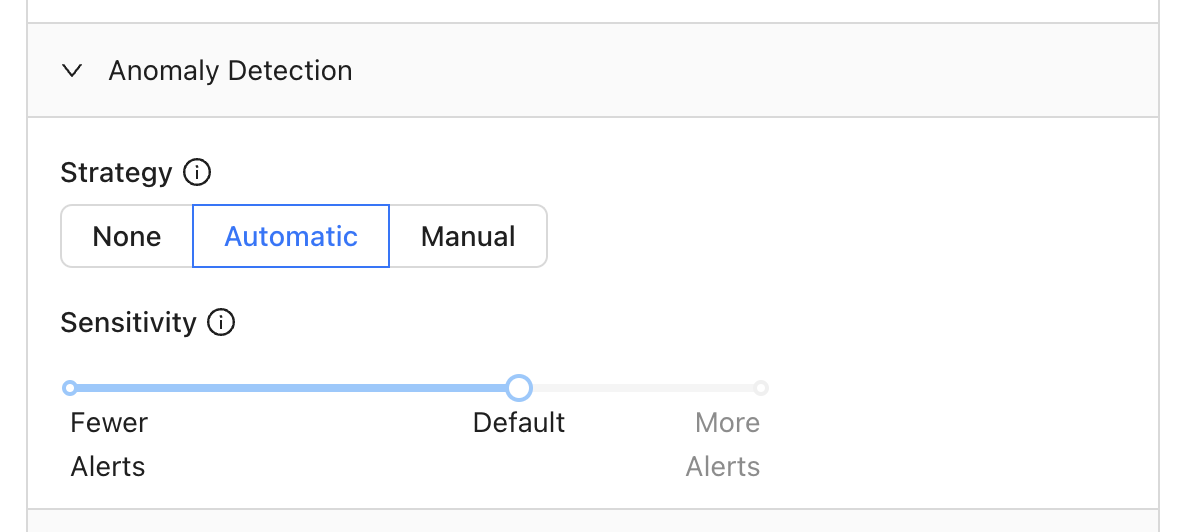Image resolution: width=1184 pixels, height=532 pixels.
Task: Click the panel section below the sensitivity settings
Action: pyautogui.click(x=593, y=521)
